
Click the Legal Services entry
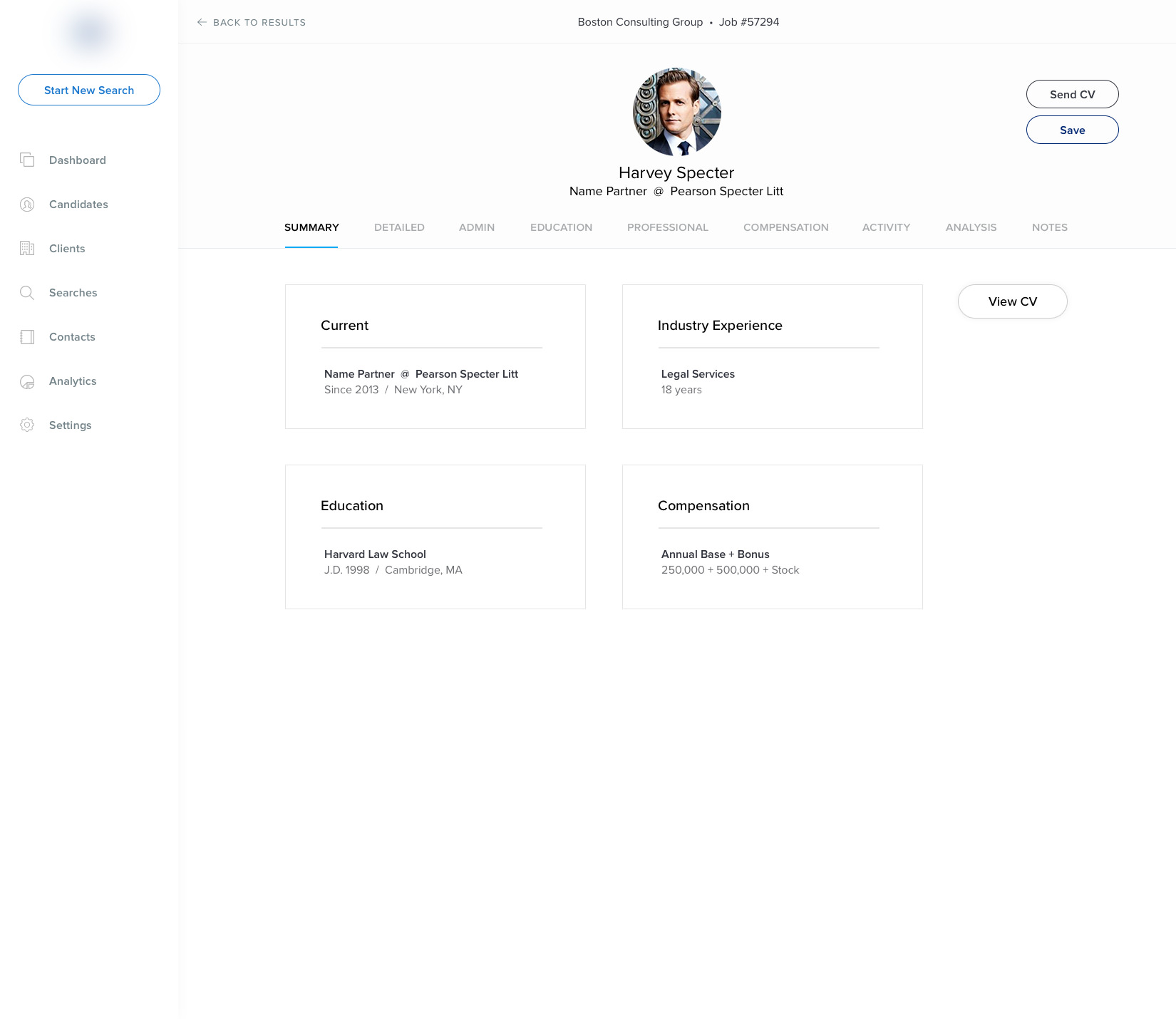(x=698, y=374)
